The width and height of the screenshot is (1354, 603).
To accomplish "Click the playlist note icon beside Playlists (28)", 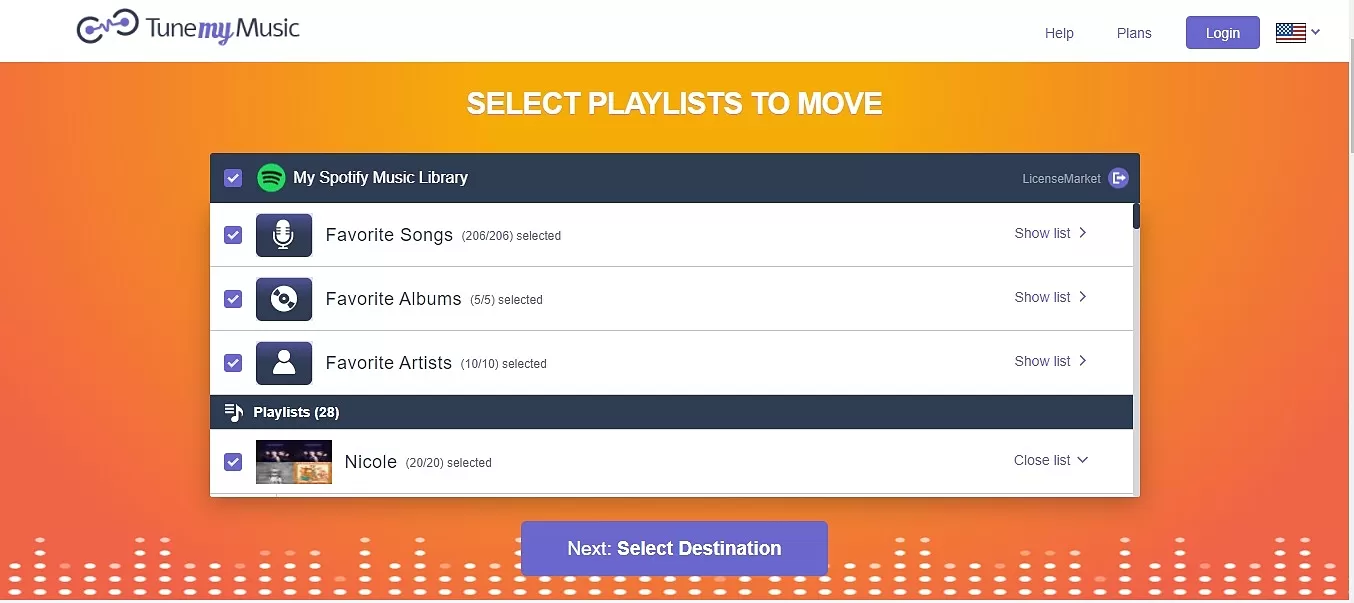I will coord(234,412).
